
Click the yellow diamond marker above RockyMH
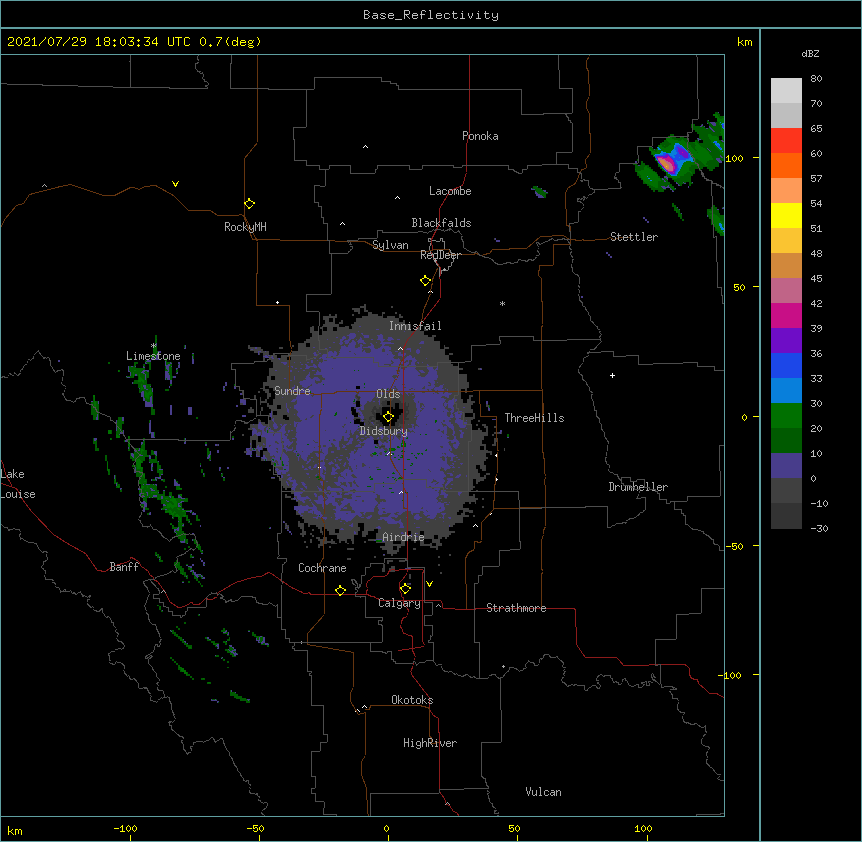[x=249, y=204]
